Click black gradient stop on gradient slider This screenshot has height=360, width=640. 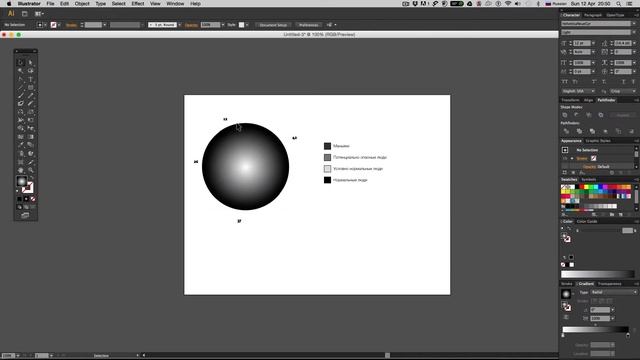tap(628, 335)
